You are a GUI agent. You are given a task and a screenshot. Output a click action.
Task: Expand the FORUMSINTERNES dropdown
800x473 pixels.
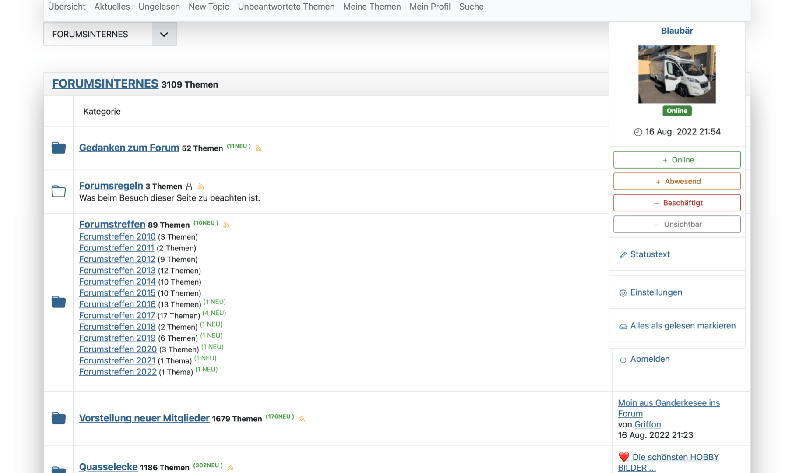(x=165, y=34)
